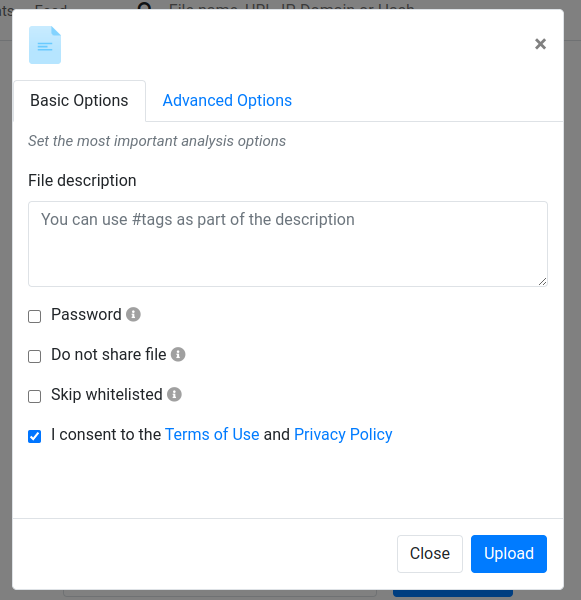Show info icon next to Password
The image size is (581, 600).
[133, 315]
